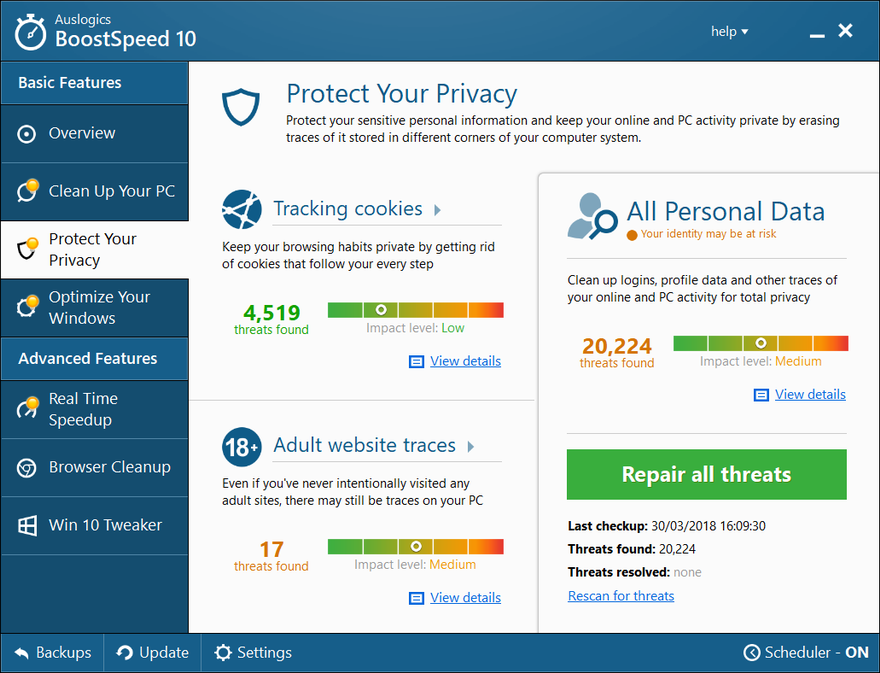
Task: Expand the help dropdown menu
Action: (x=729, y=31)
